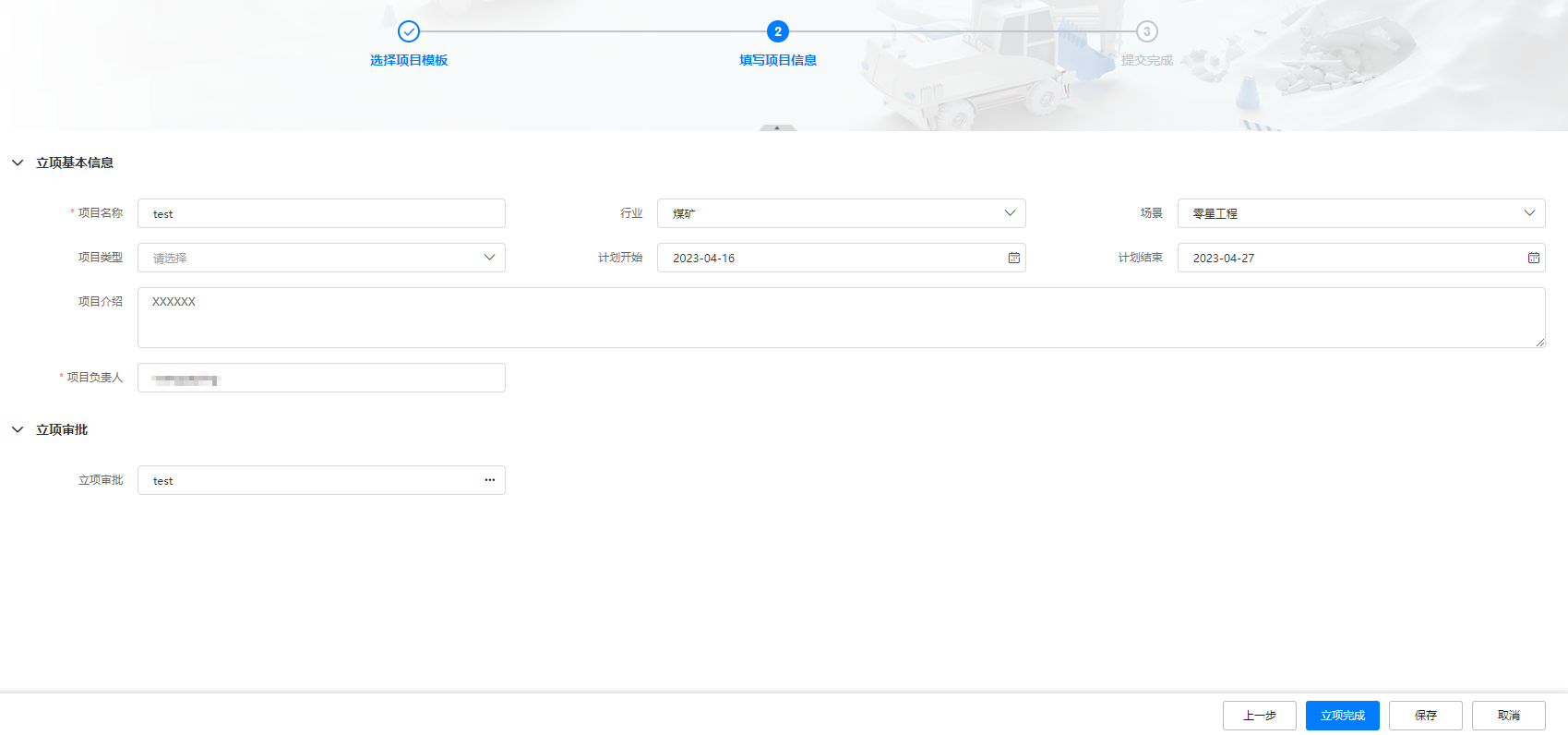Collapse the 立项审批 section
Screen dimensions: 1568x735
[18, 429]
